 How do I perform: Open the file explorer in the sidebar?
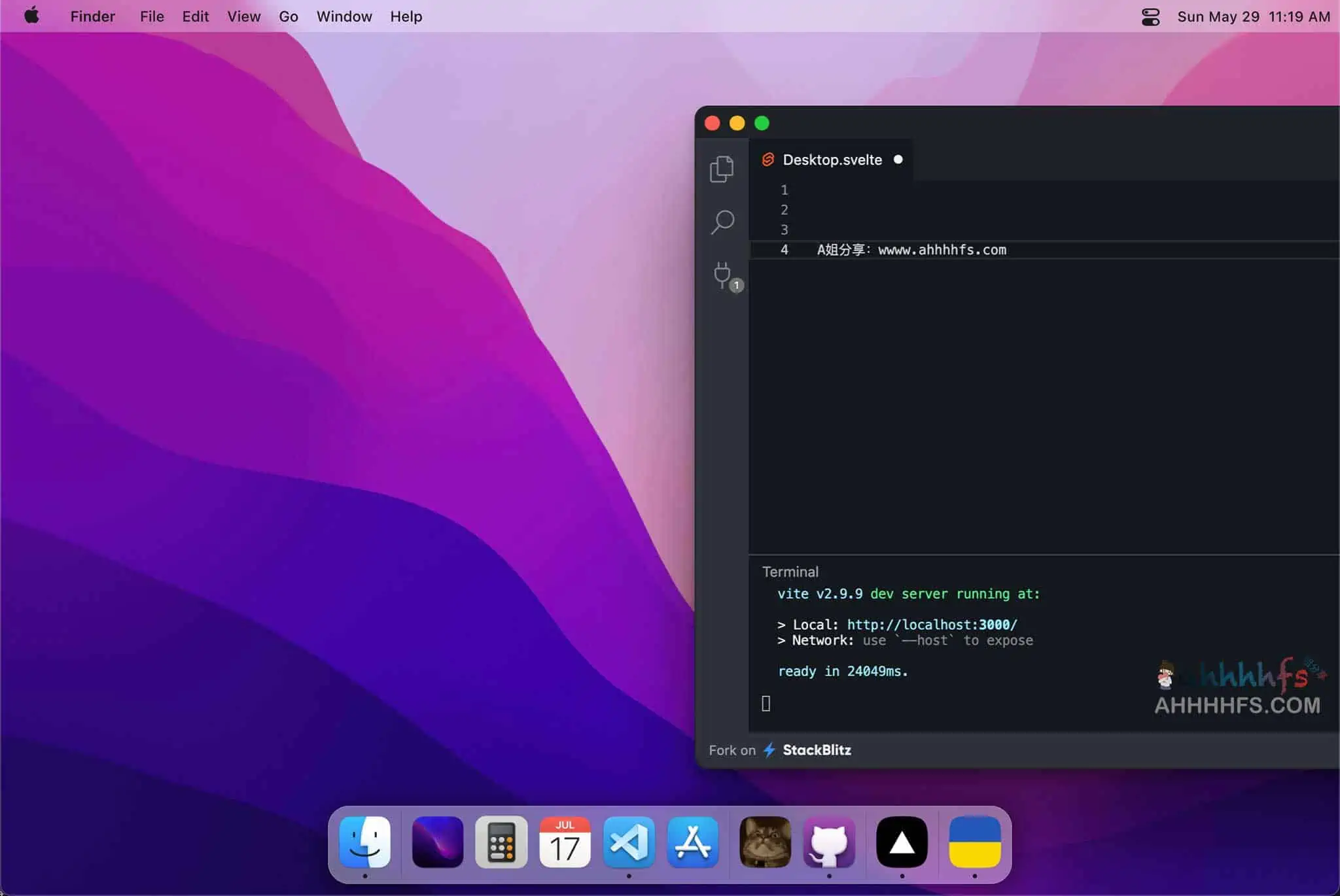pyautogui.click(x=722, y=168)
